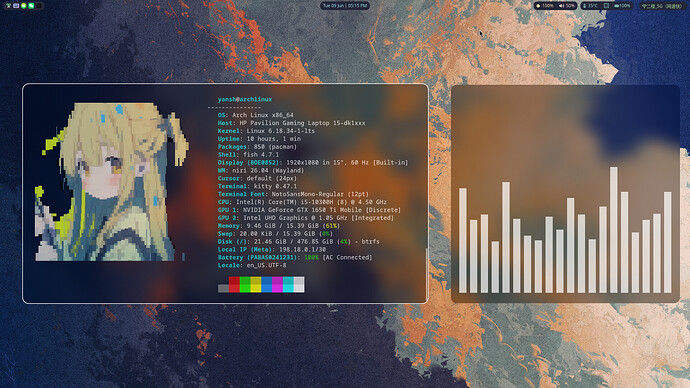The image size is (690, 388).
Task: Click the "Kernel: Linux 6.18.34-1-lts" line
Action: pyautogui.click(x=266, y=131)
